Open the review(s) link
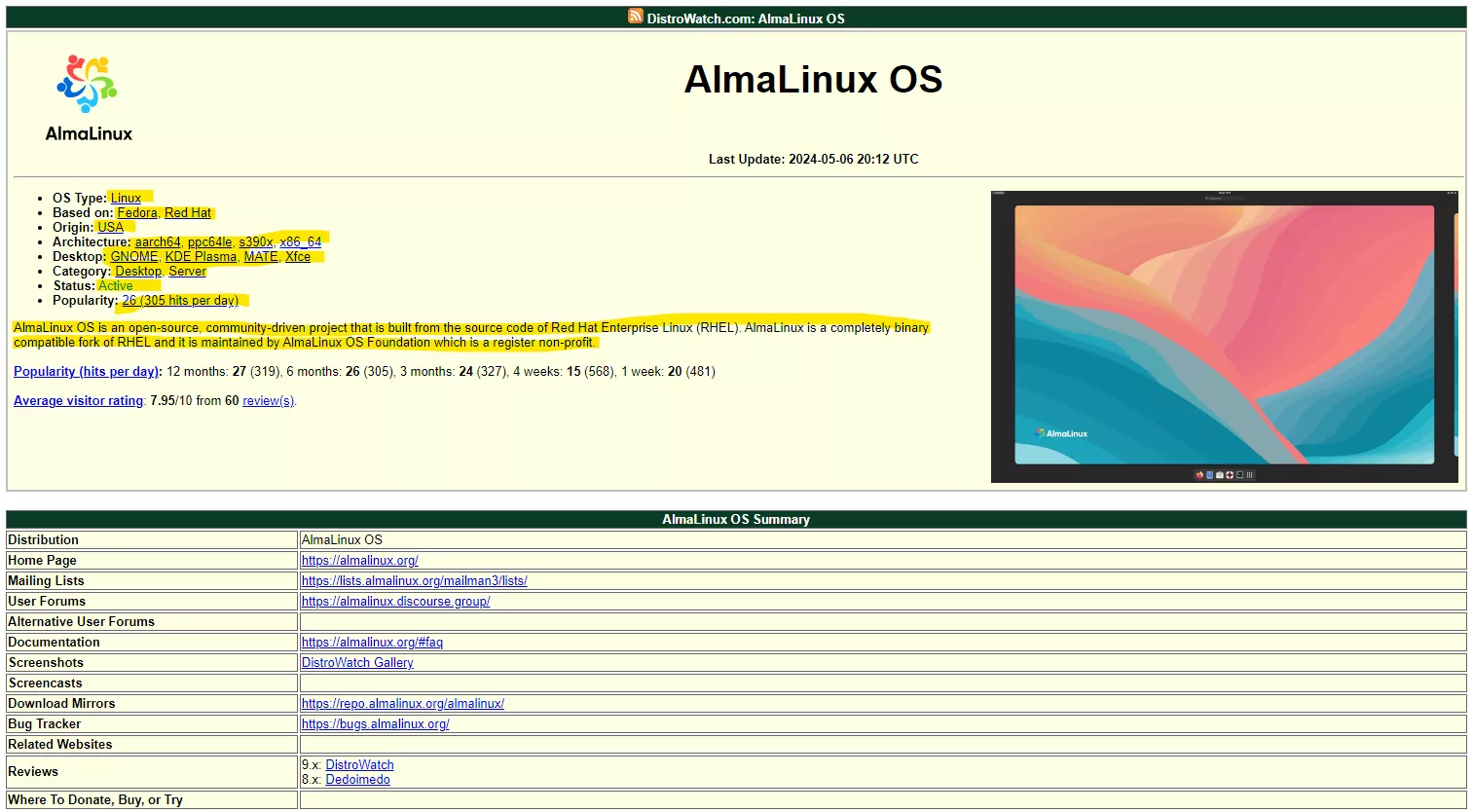Screen dimensions: 1473x812 coord(268,401)
